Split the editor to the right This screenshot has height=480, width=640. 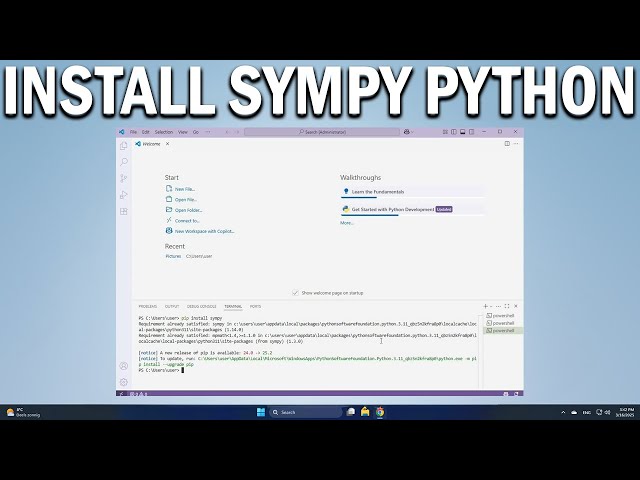pyautogui.click(x=507, y=144)
